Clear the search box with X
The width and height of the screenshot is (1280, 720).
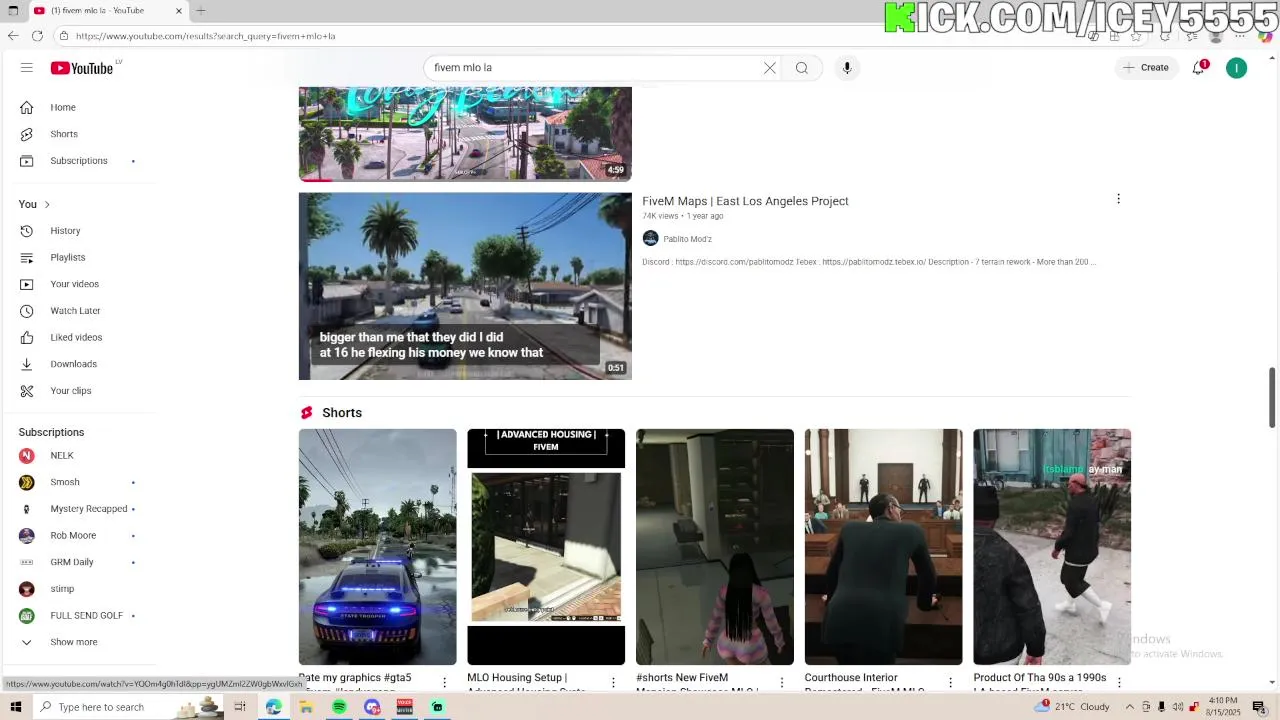coord(770,68)
